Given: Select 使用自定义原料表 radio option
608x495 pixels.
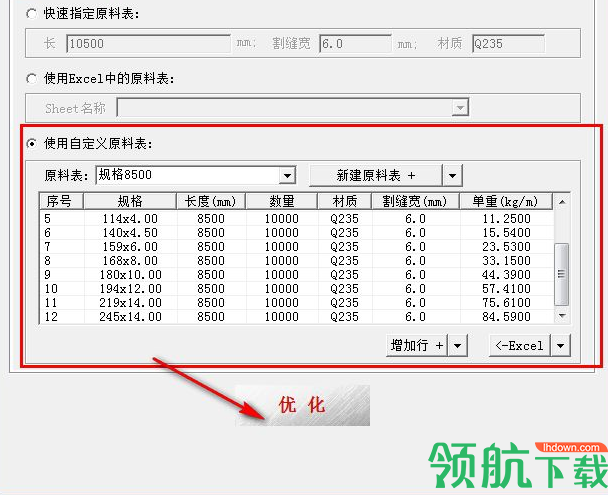Looking at the screenshot, I should click(x=31, y=144).
